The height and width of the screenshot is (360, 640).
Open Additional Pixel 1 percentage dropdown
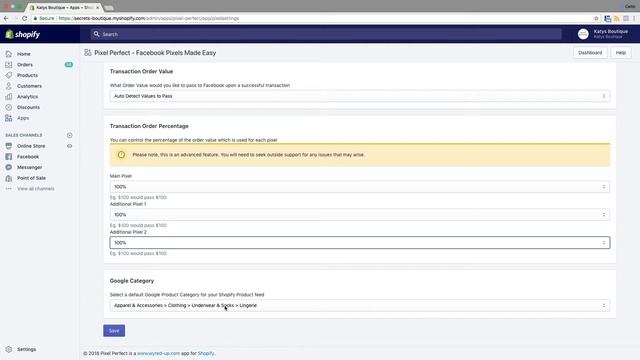[360, 215]
